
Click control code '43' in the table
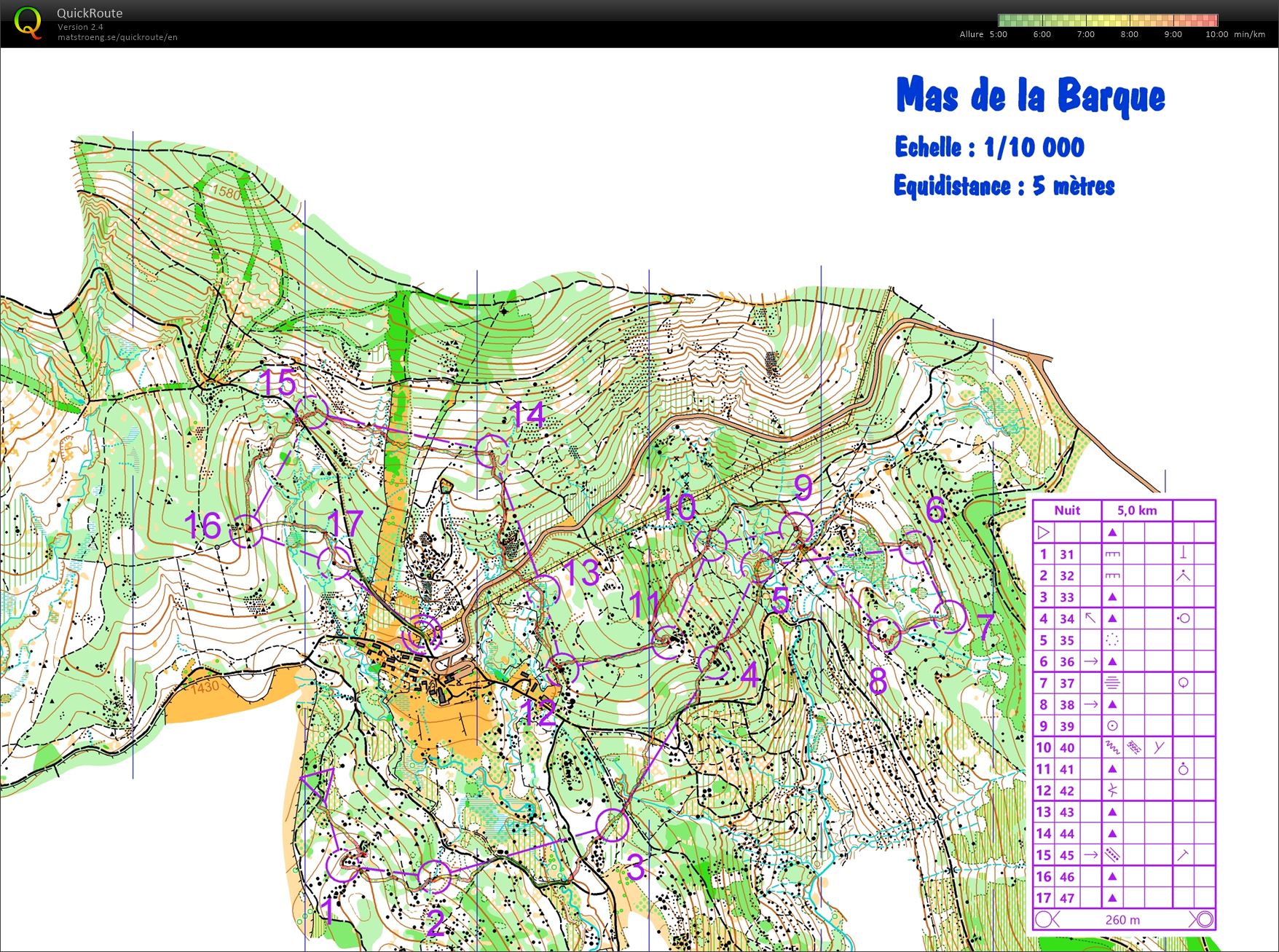coord(1067,812)
